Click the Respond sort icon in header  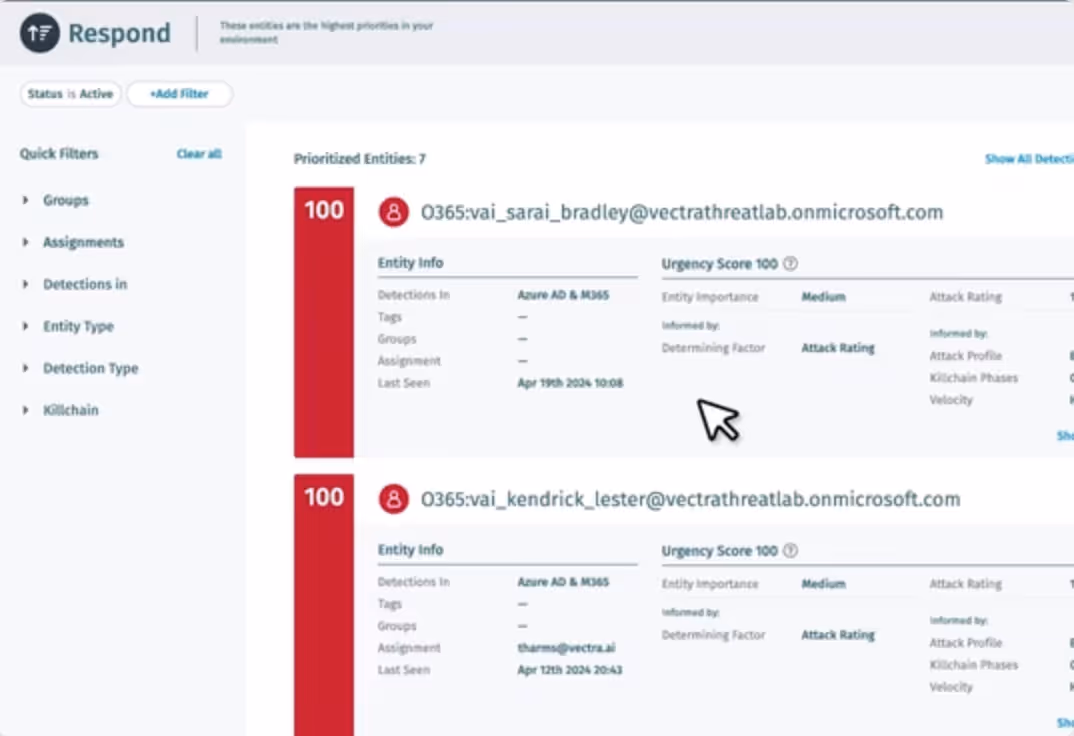tap(40, 32)
